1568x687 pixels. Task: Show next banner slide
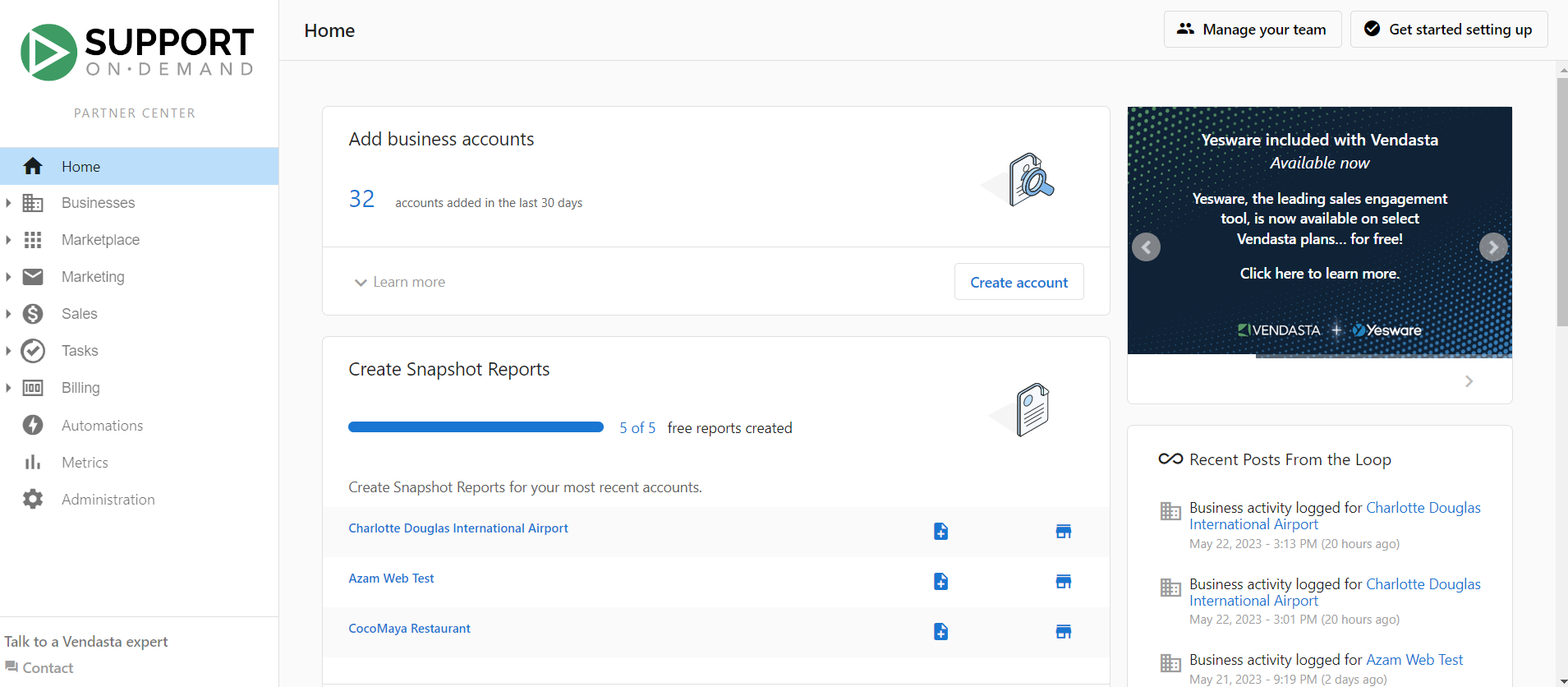click(1493, 247)
